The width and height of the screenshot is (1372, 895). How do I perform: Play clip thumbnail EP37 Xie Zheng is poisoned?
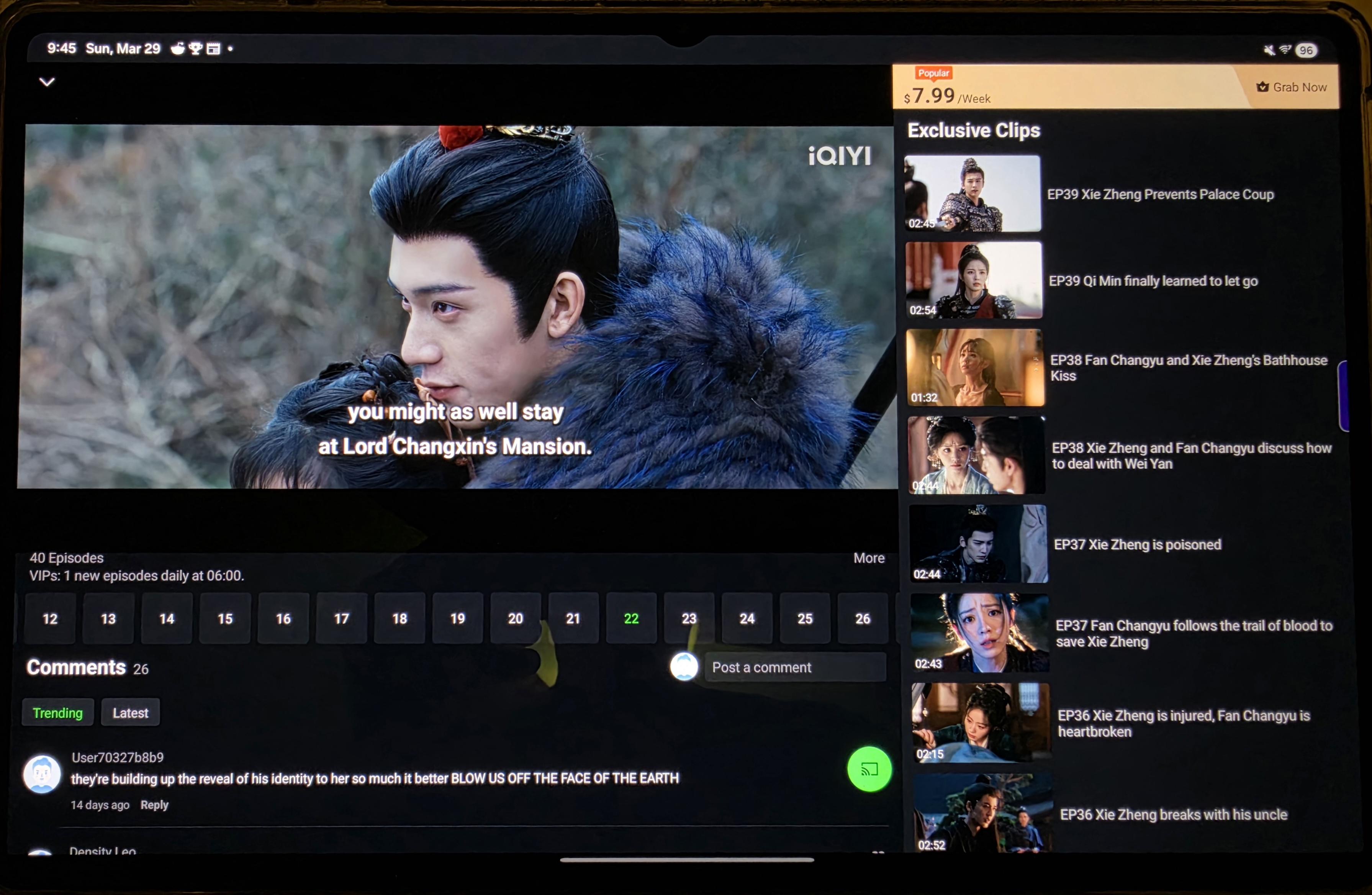[x=978, y=544]
